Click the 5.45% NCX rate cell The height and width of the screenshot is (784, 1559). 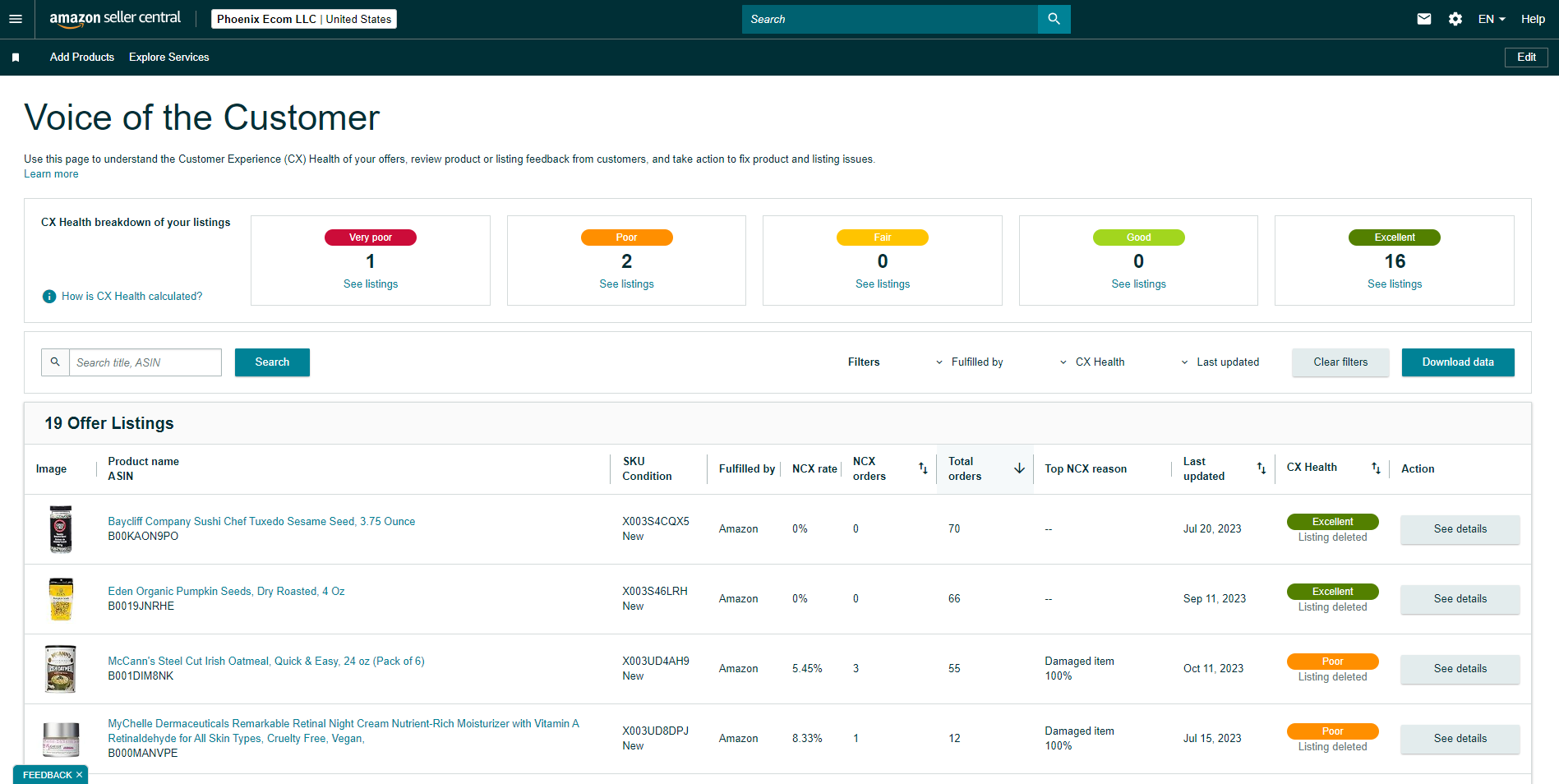point(807,669)
